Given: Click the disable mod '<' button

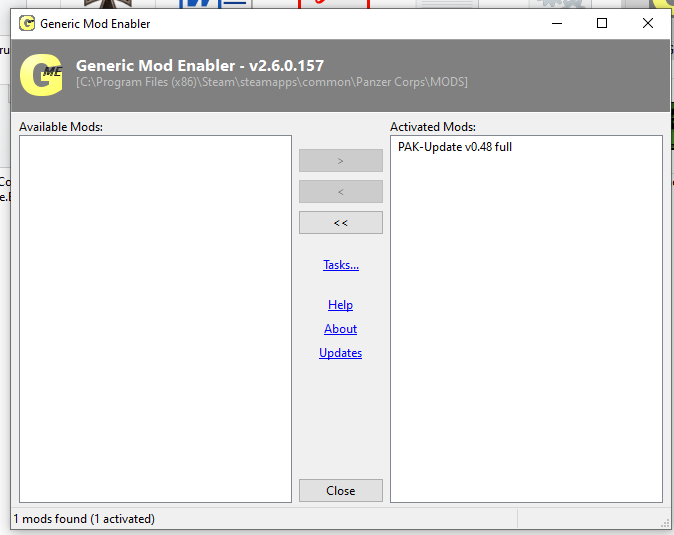Looking at the screenshot, I should (340, 192).
